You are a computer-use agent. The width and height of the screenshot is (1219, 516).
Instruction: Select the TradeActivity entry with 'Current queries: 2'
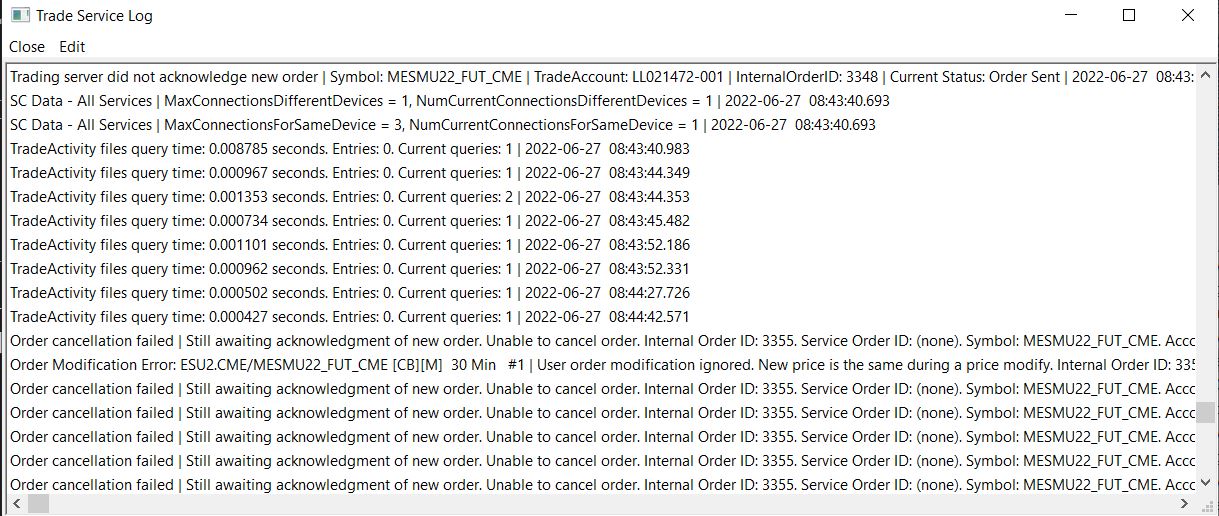349,197
